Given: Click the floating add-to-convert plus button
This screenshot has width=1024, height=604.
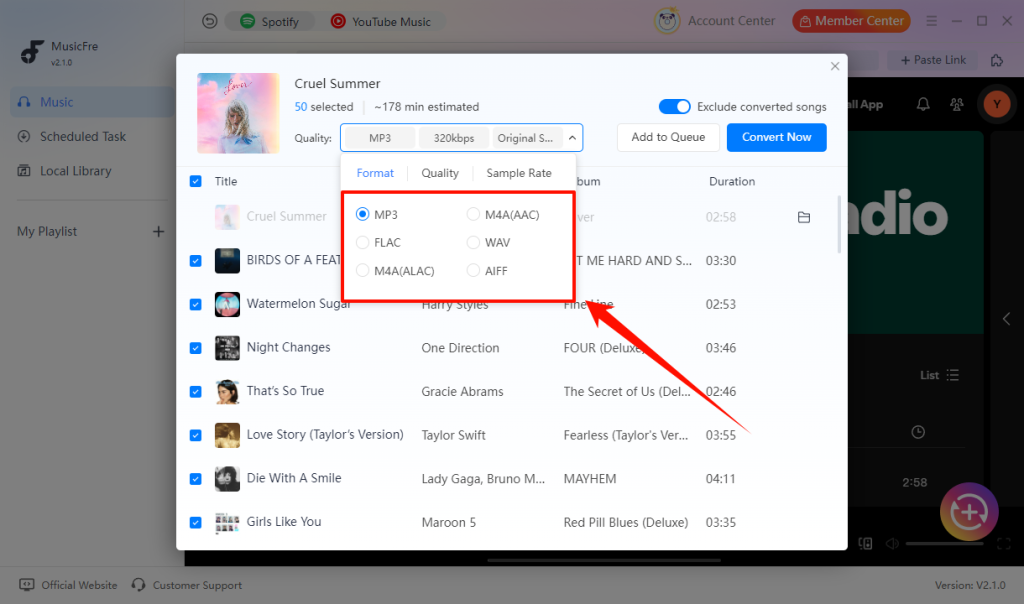Looking at the screenshot, I should [969, 512].
